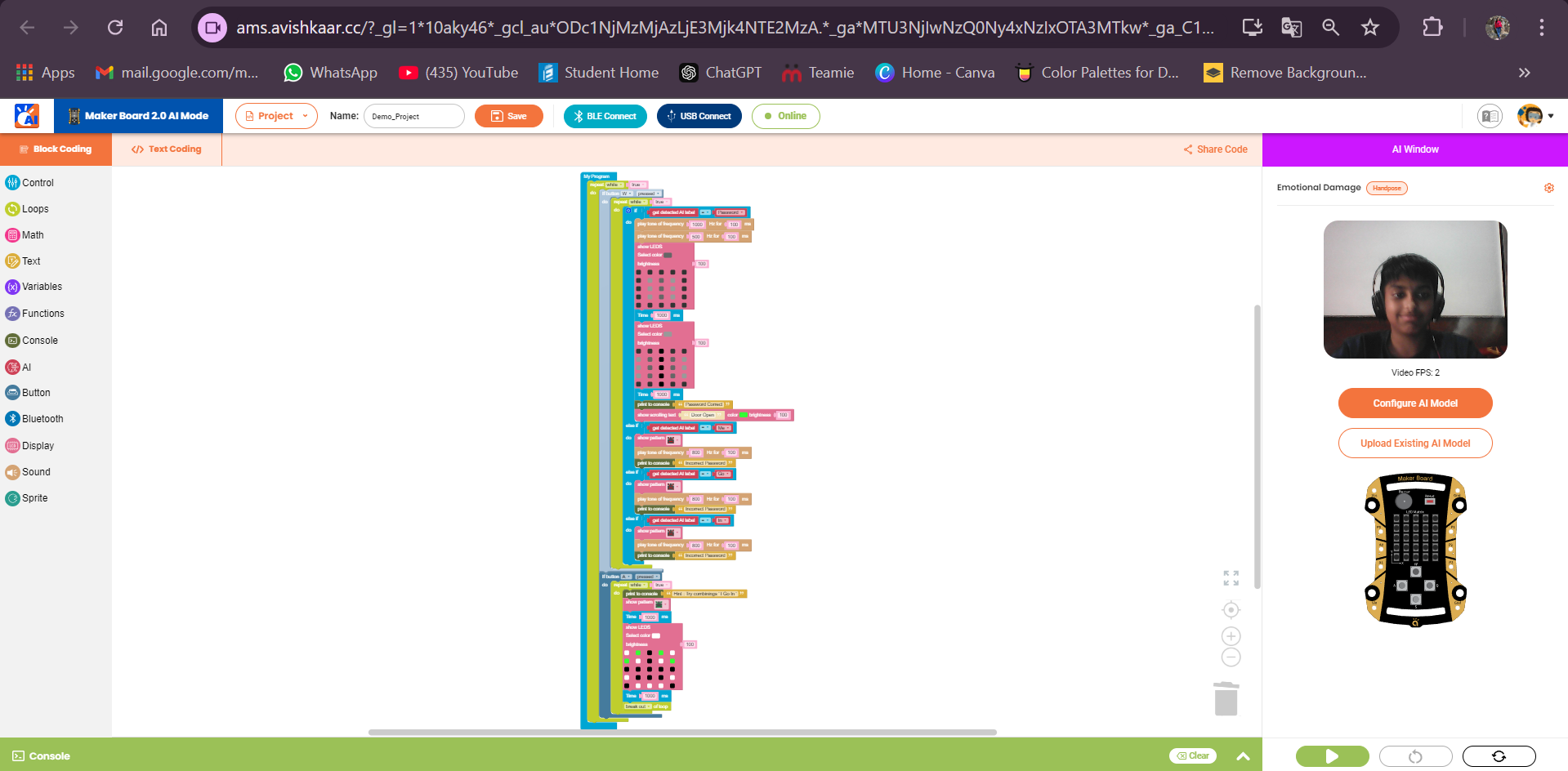
Task: Zoom in on the block workspace
Action: pyautogui.click(x=1231, y=635)
